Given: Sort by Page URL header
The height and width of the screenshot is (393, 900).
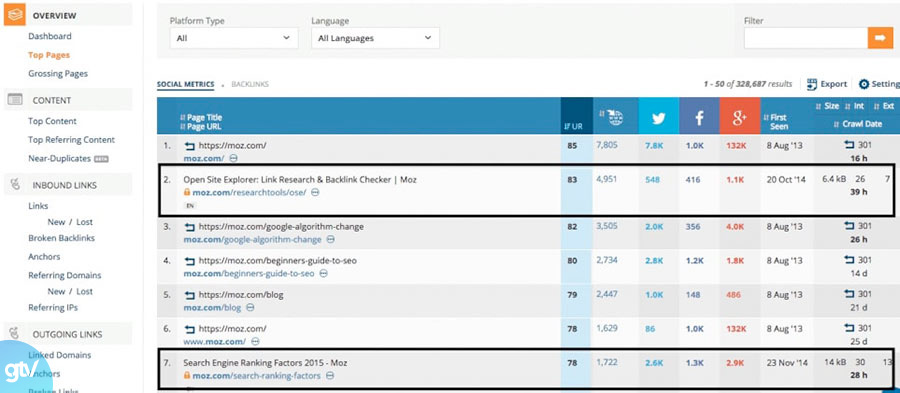Looking at the screenshot, I should 200,126.
